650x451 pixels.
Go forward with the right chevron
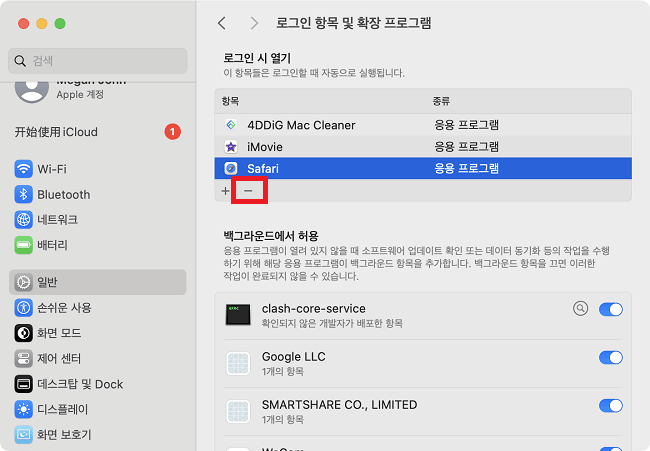254,23
